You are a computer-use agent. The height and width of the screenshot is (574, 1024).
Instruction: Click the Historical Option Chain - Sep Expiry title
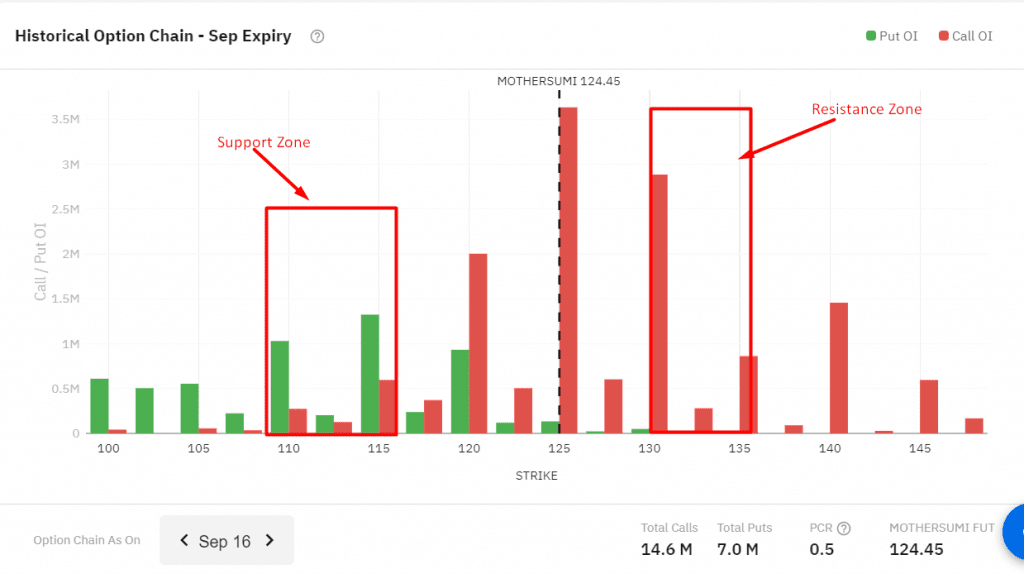click(x=153, y=36)
